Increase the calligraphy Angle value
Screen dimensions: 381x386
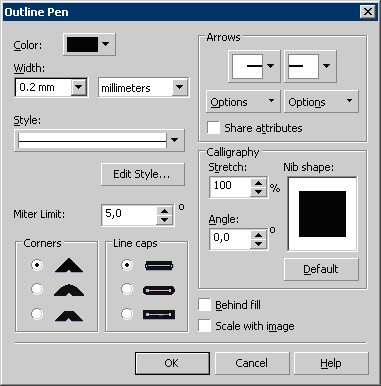click(258, 235)
